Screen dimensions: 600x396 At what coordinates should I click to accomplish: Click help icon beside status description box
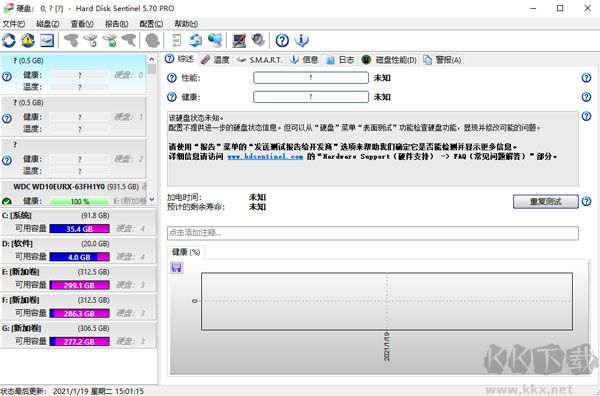click(586, 116)
